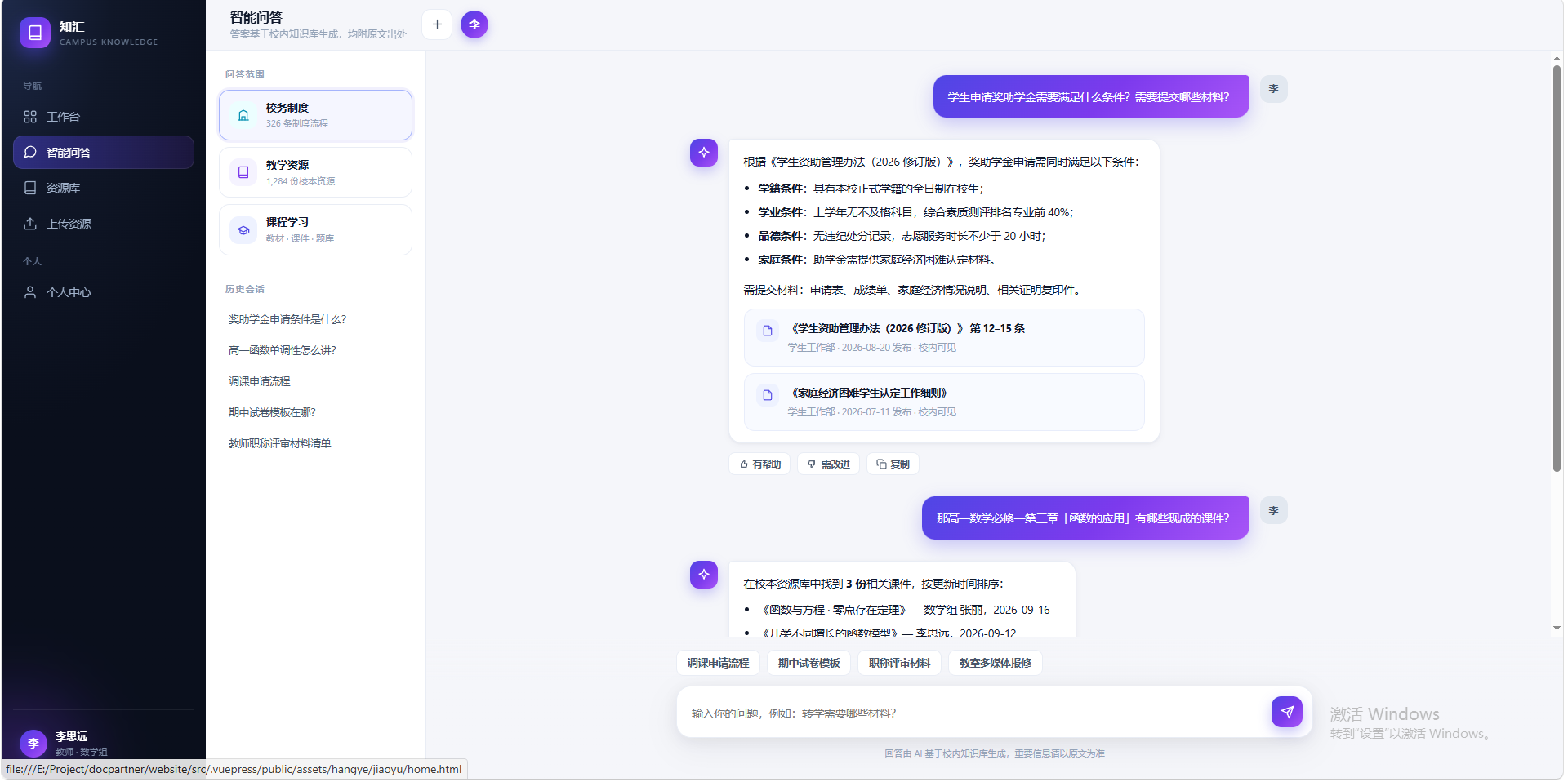Open citation 《家庭经济困难学生认定工作细则》

pyautogui.click(x=944, y=402)
